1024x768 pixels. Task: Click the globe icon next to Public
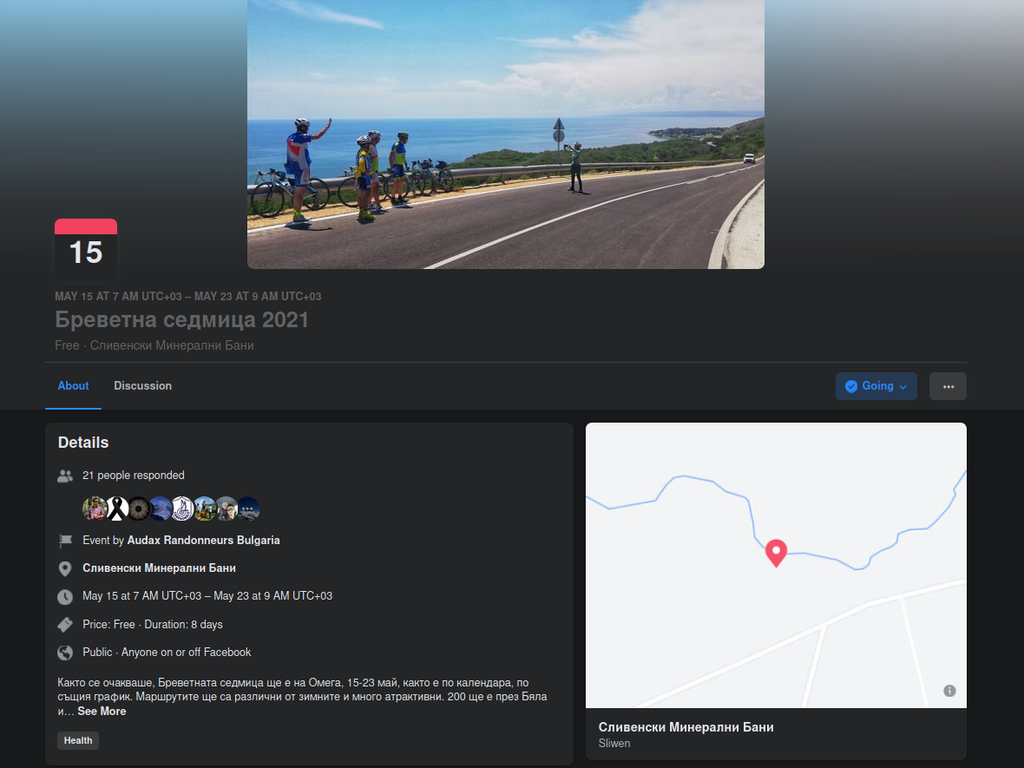pos(65,653)
